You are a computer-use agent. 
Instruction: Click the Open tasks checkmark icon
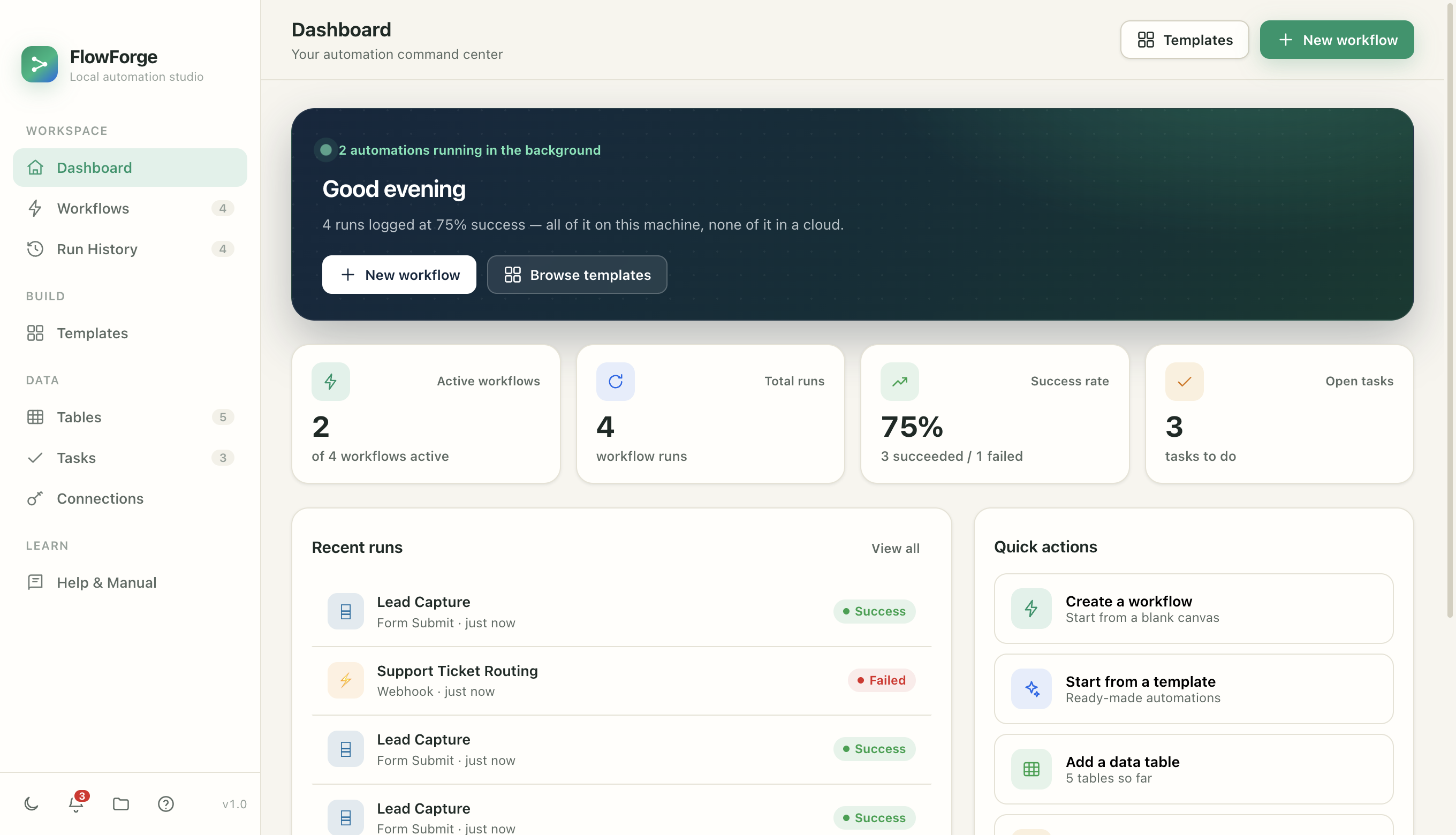coord(1184,381)
